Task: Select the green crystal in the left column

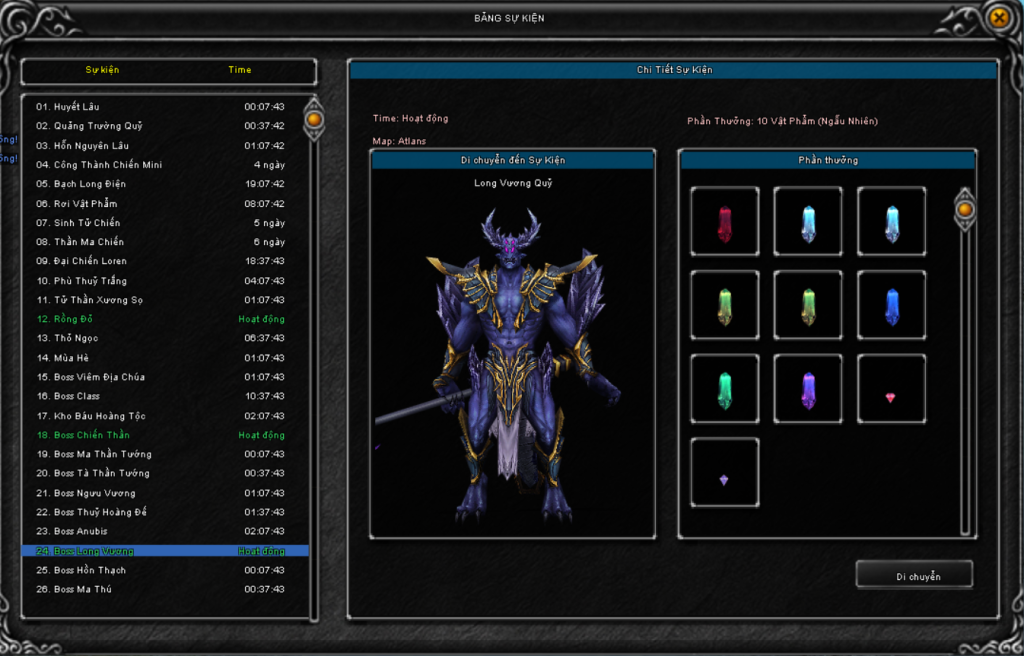Action: pyautogui.click(x=725, y=306)
